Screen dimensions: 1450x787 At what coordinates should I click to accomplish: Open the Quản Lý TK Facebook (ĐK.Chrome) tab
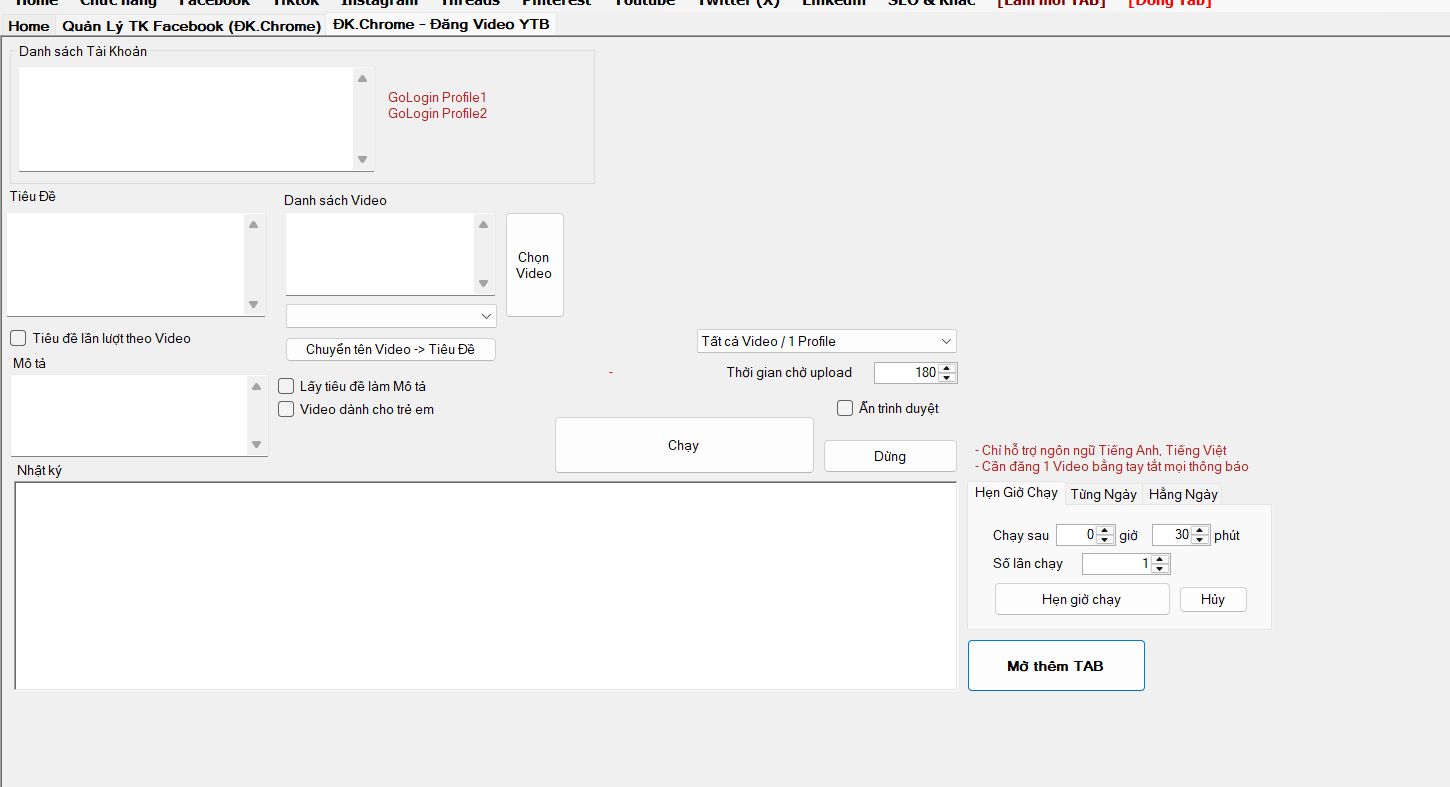click(191, 26)
